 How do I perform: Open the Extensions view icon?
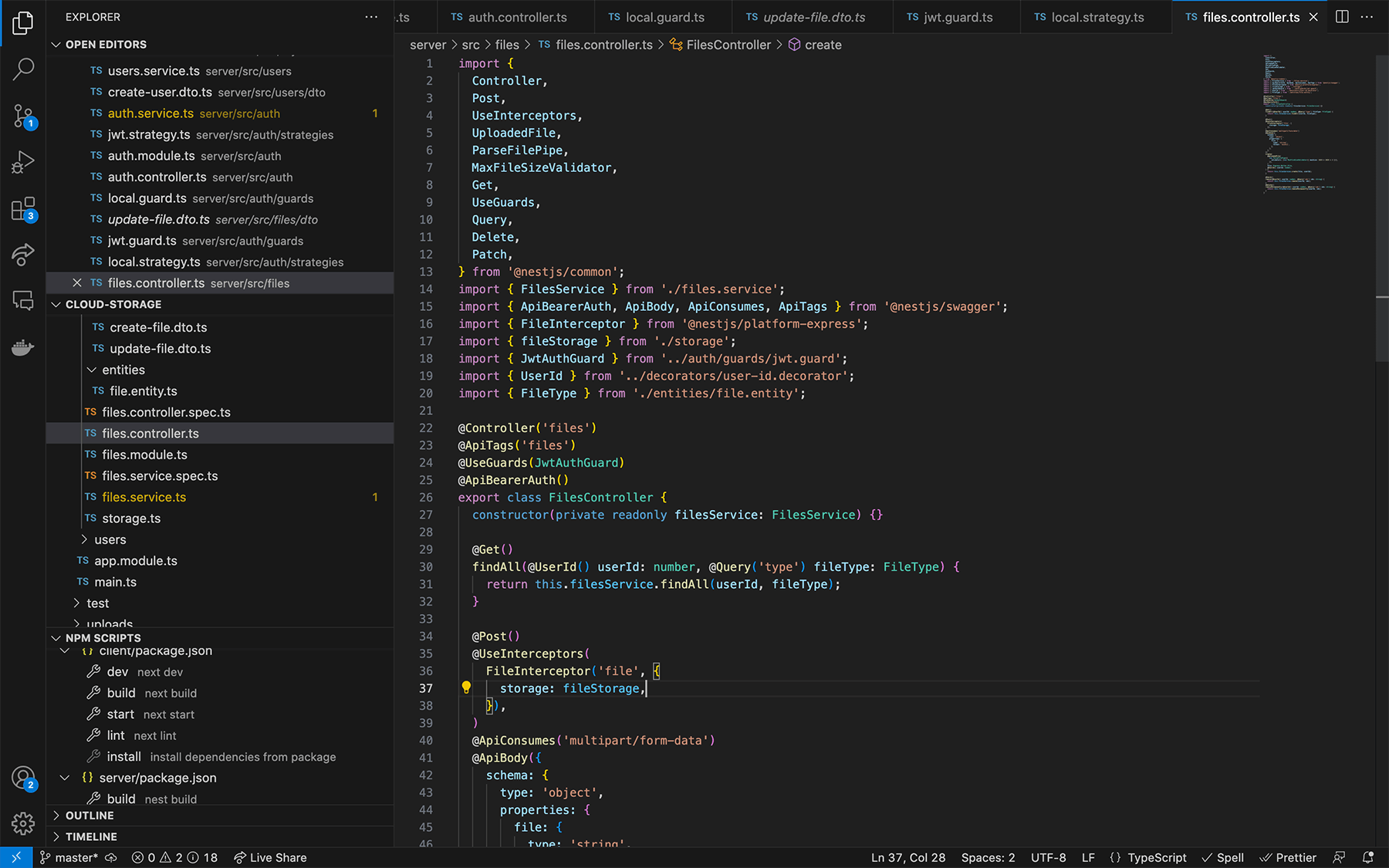point(23,208)
